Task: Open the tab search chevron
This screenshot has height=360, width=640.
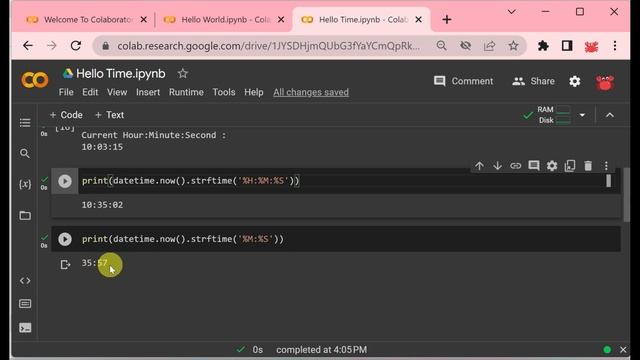Action: [x=511, y=12]
